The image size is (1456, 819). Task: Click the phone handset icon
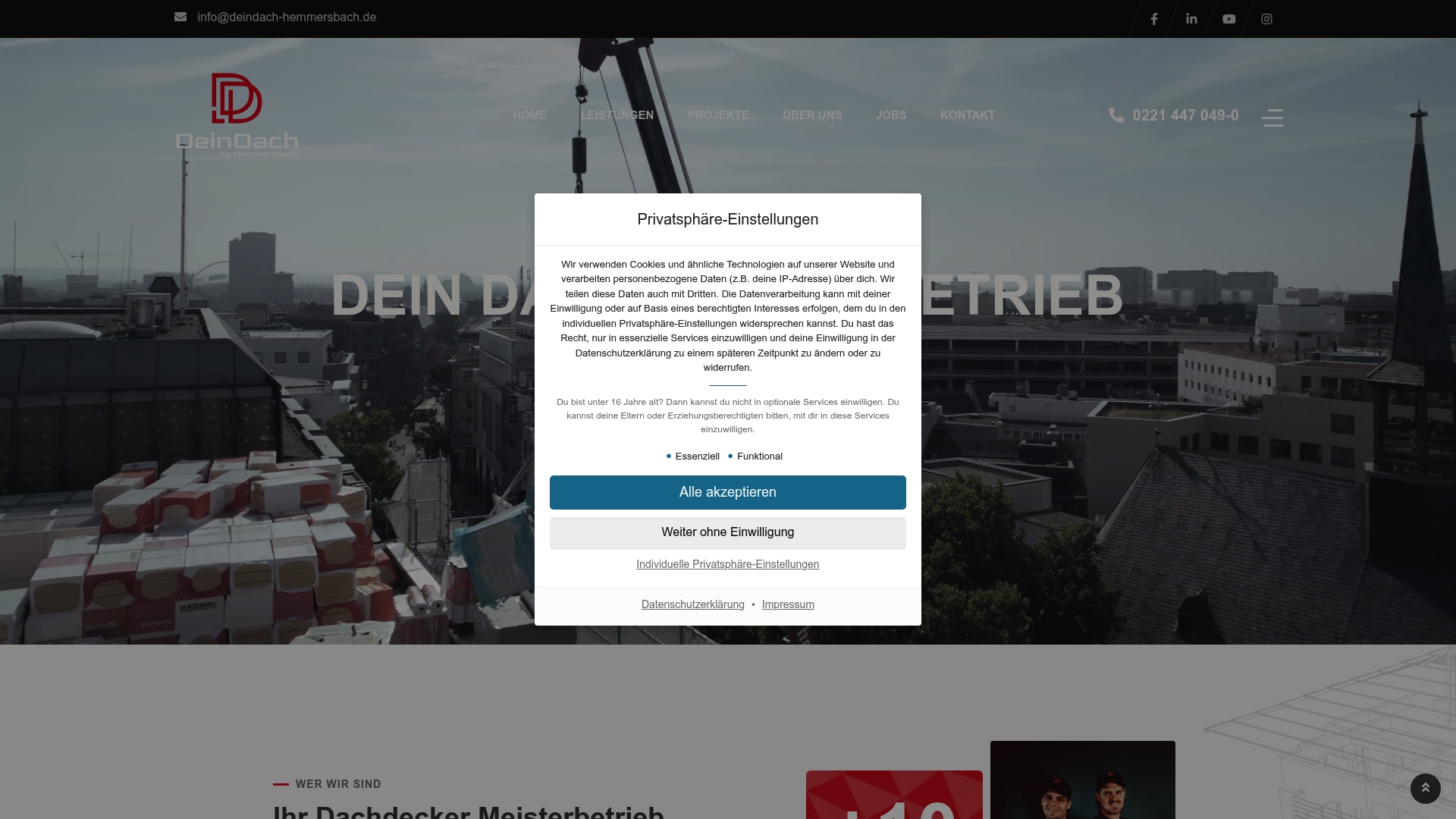coord(1116,115)
